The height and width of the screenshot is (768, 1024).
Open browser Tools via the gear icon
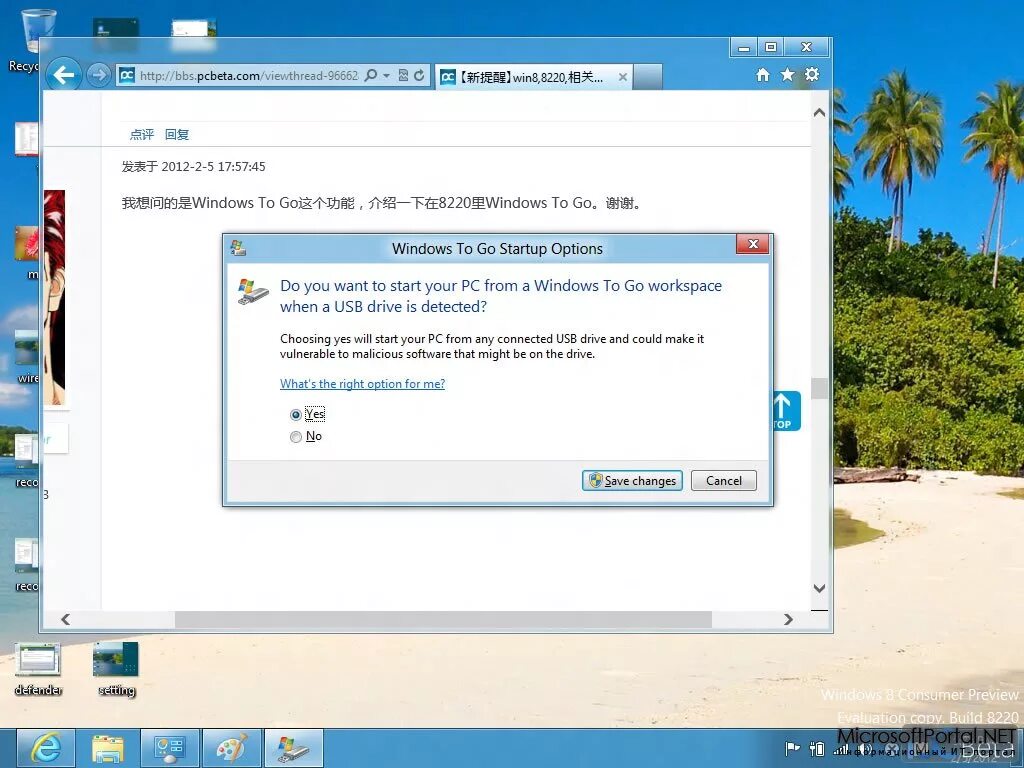[812, 75]
